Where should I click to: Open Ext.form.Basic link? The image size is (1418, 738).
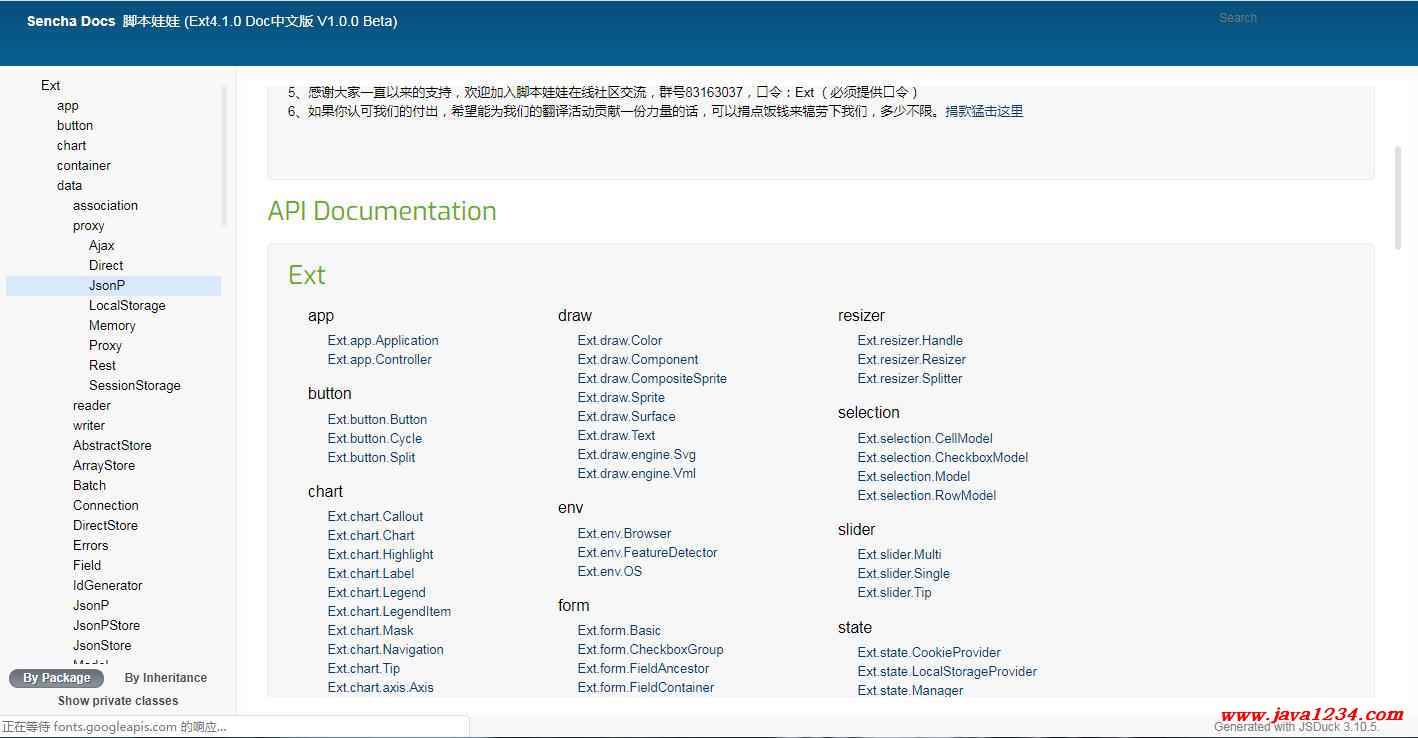pyautogui.click(x=619, y=631)
